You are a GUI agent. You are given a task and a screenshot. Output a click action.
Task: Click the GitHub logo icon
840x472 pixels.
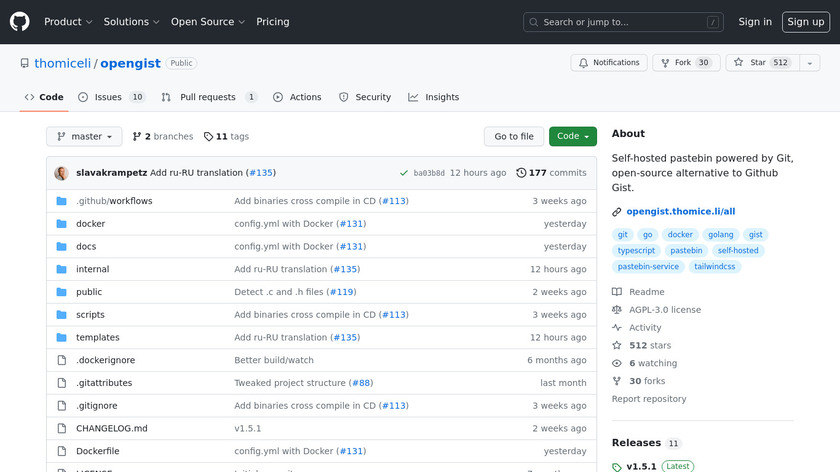(20, 22)
